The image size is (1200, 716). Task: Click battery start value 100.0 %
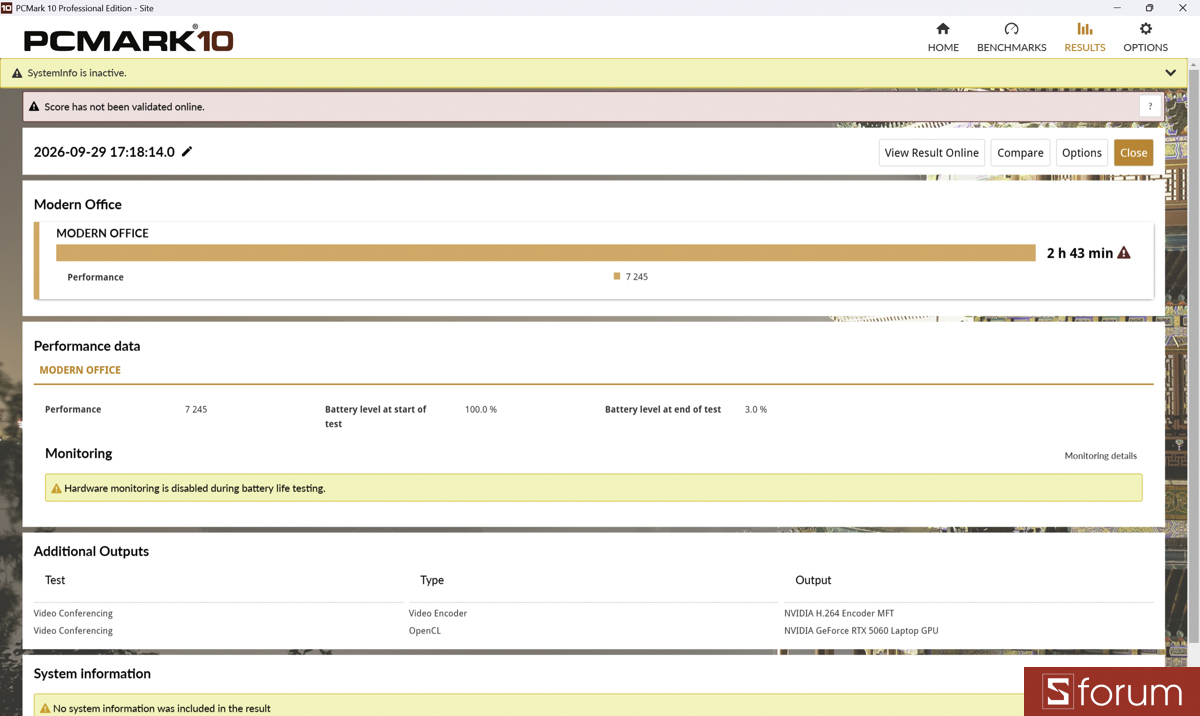(x=481, y=410)
